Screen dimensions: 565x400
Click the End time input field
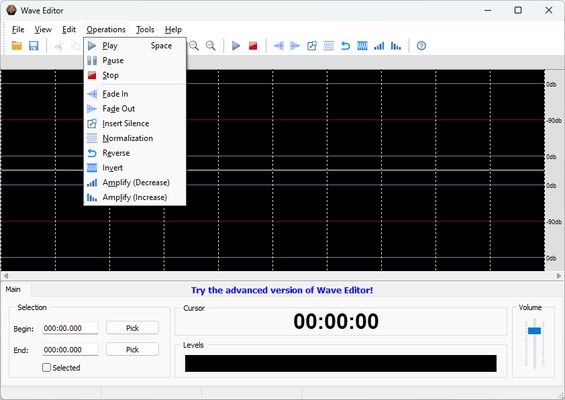[x=70, y=350]
